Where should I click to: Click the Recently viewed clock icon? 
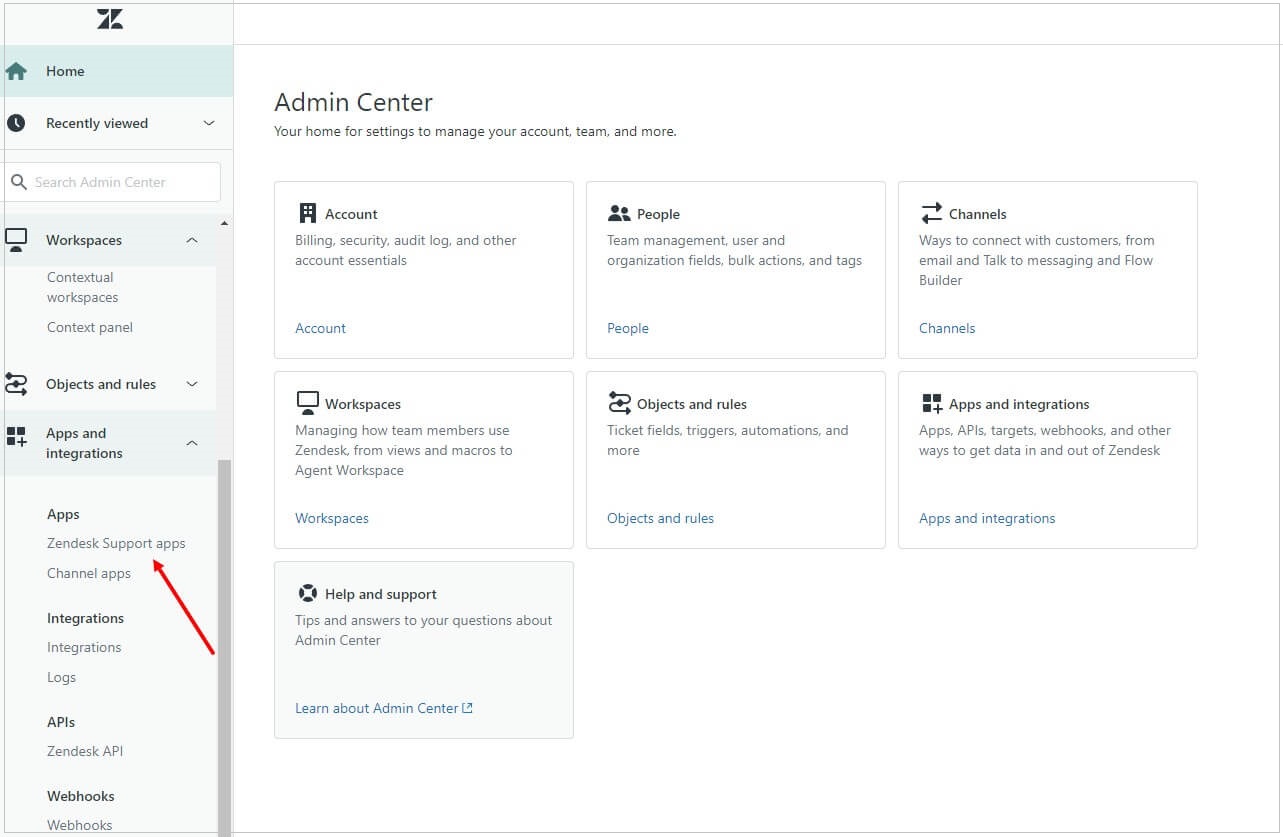15,123
